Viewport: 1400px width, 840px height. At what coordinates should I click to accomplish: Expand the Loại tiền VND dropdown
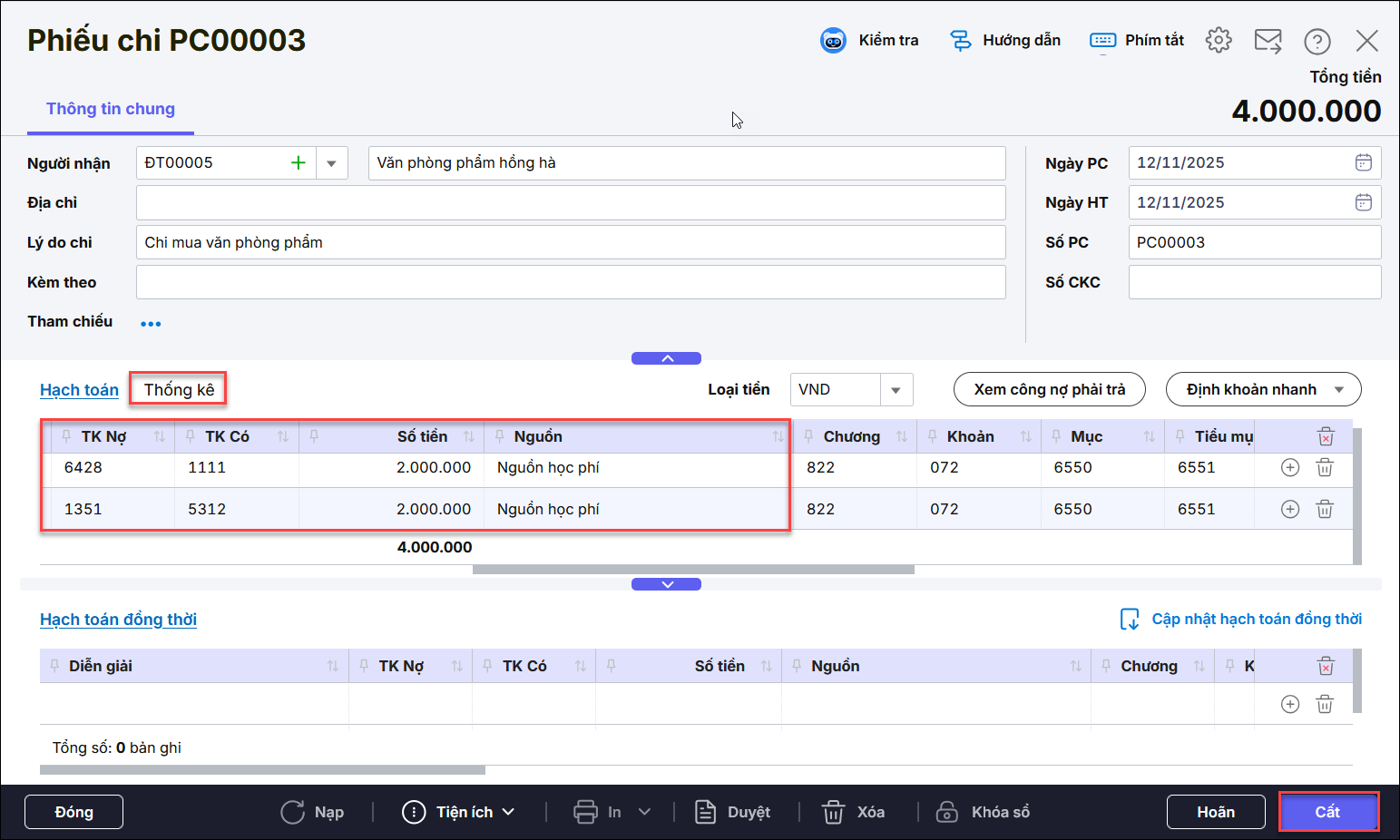896,390
